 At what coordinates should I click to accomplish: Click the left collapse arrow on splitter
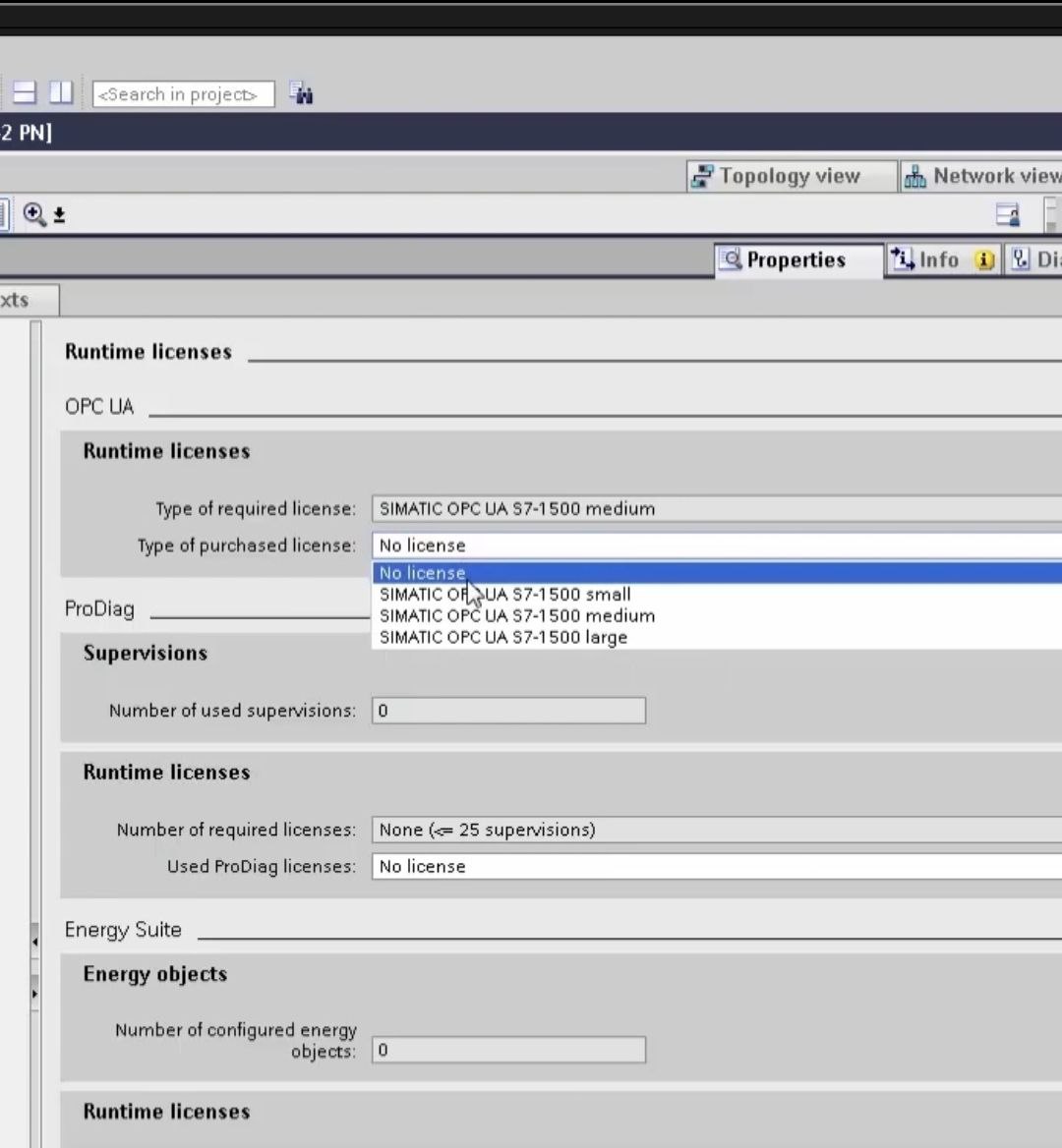click(34, 942)
